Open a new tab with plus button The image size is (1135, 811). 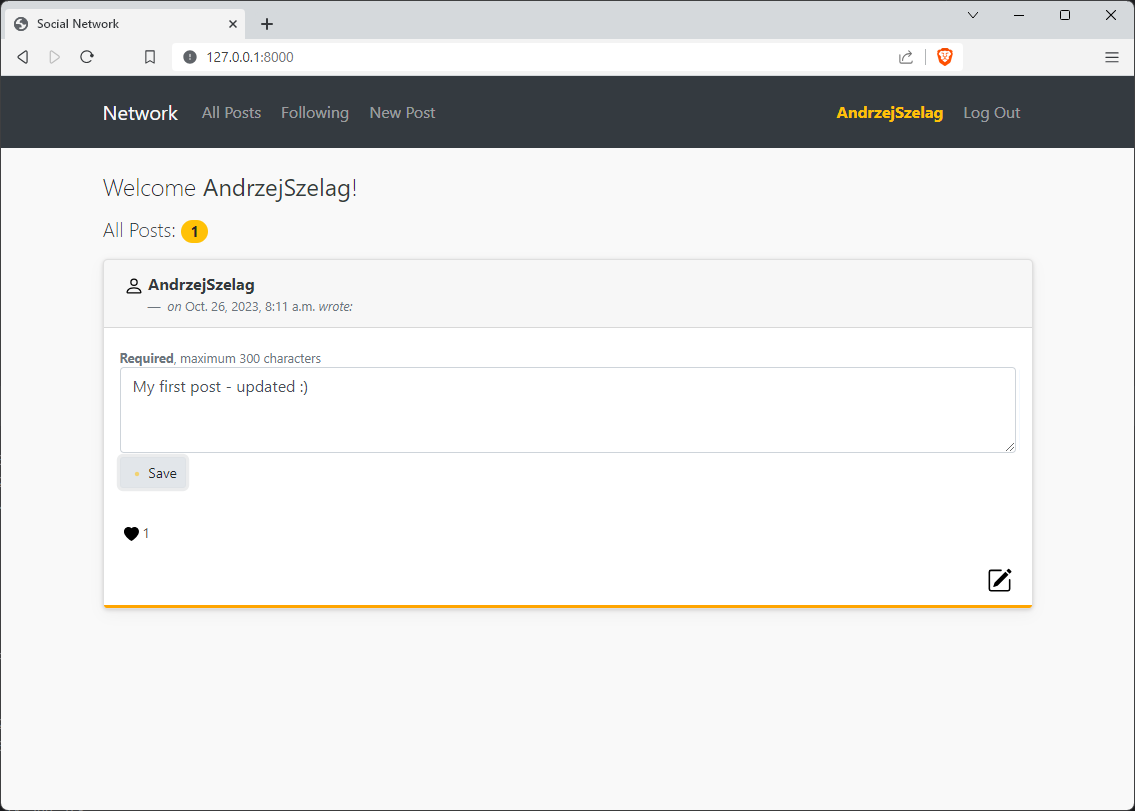[x=267, y=24]
